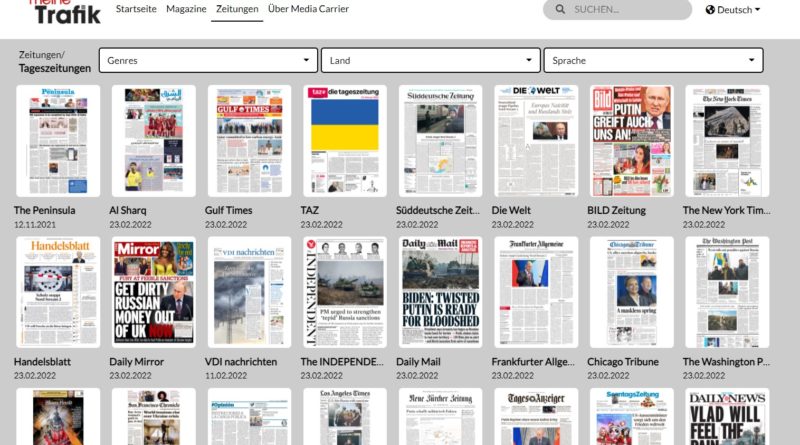Open Die Welt cover thumbnail
The image size is (800, 445).
pos(536,141)
